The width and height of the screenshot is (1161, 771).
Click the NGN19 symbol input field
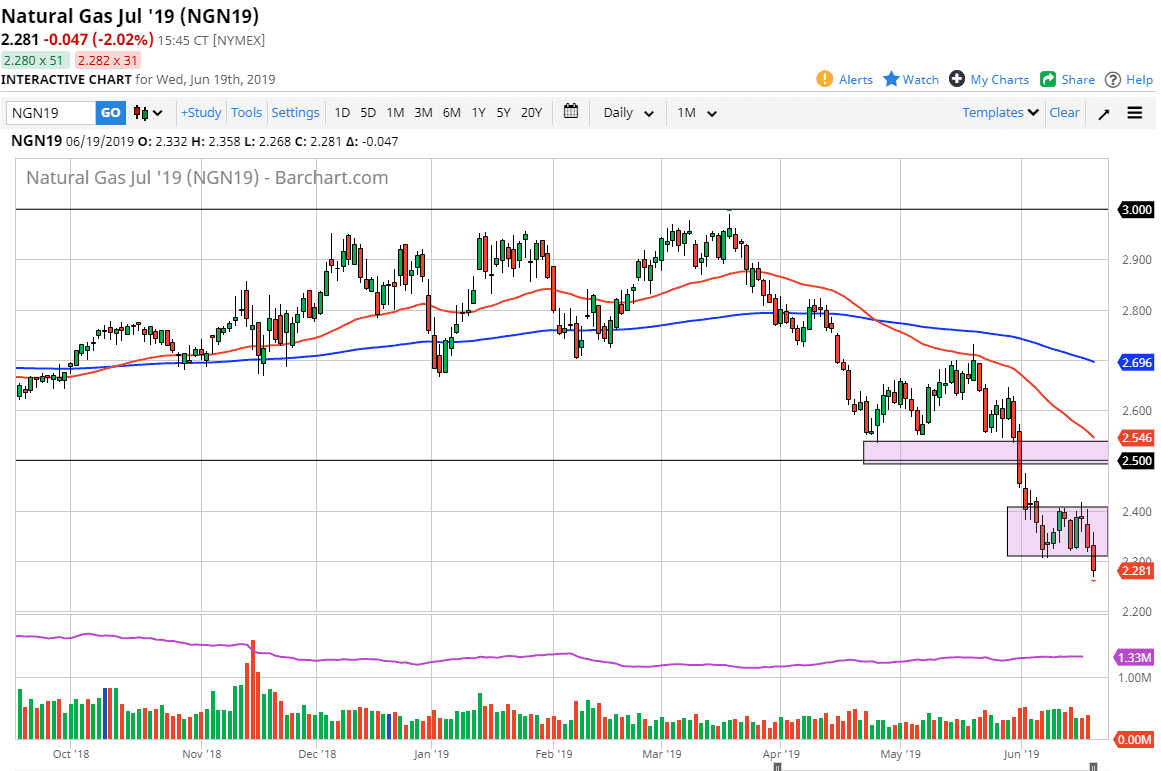coord(52,113)
